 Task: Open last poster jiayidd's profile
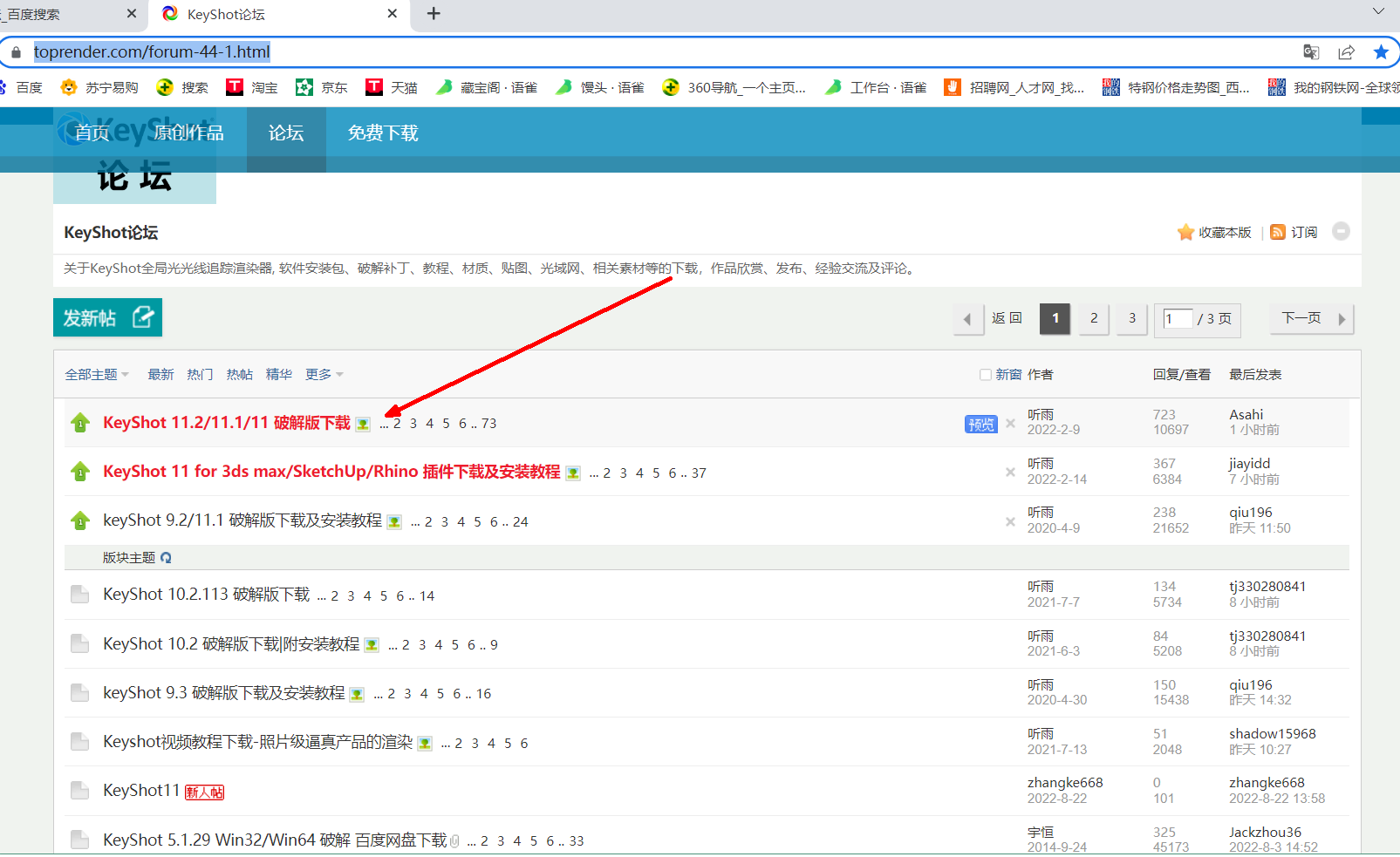(1250, 464)
